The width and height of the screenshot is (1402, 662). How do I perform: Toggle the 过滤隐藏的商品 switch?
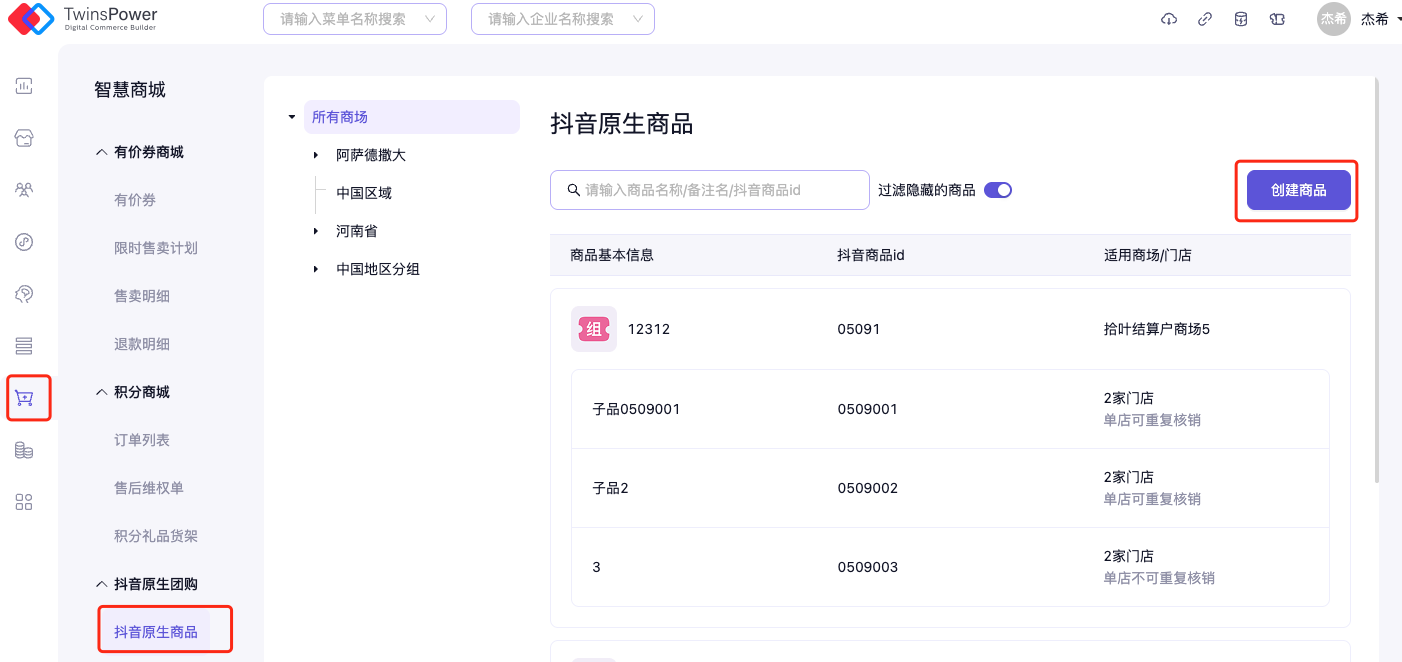998,190
